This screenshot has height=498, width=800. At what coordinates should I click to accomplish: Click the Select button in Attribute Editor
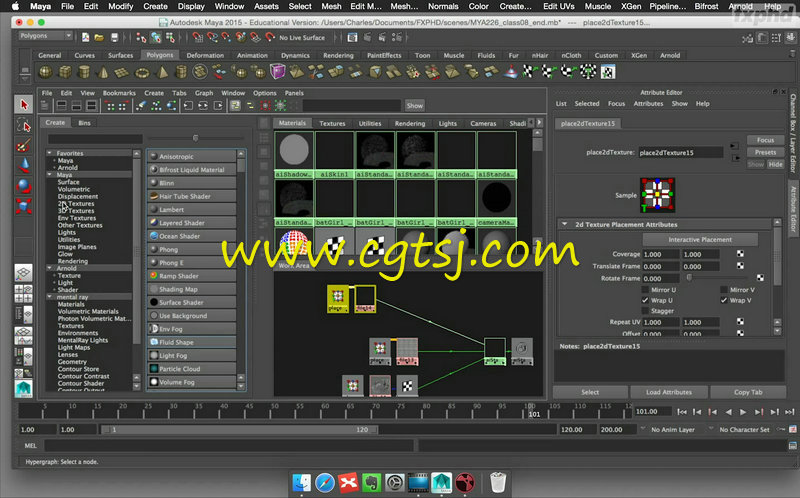tap(590, 392)
